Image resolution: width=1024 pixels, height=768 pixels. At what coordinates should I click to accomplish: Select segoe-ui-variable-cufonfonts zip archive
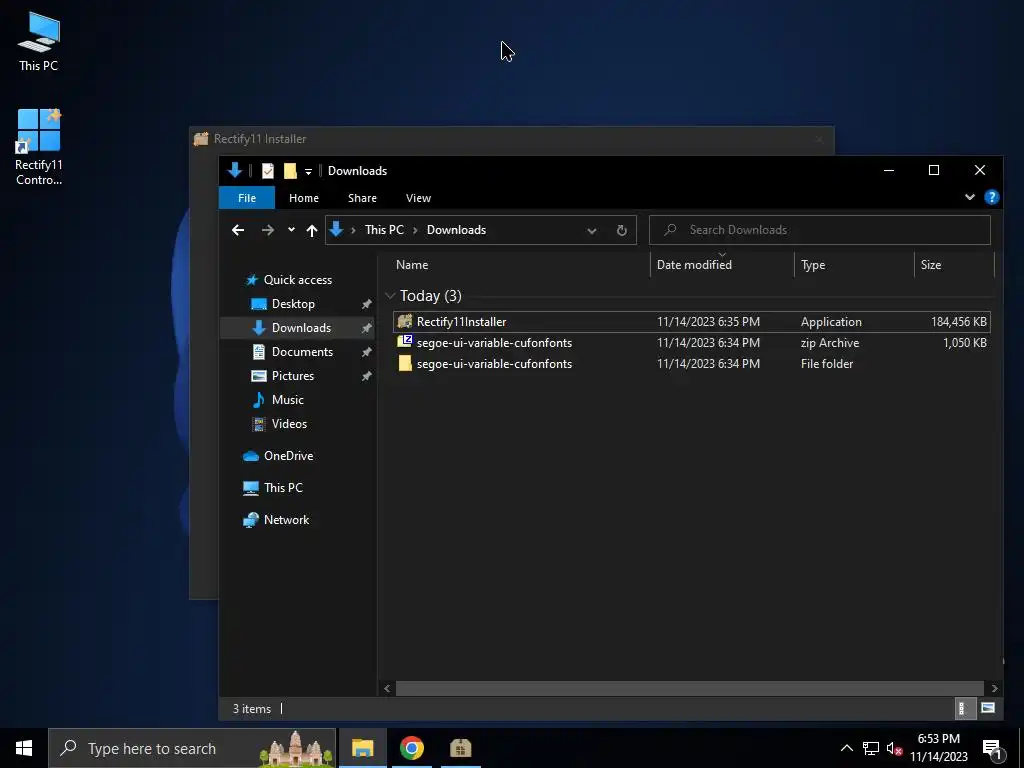click(692, 343)
